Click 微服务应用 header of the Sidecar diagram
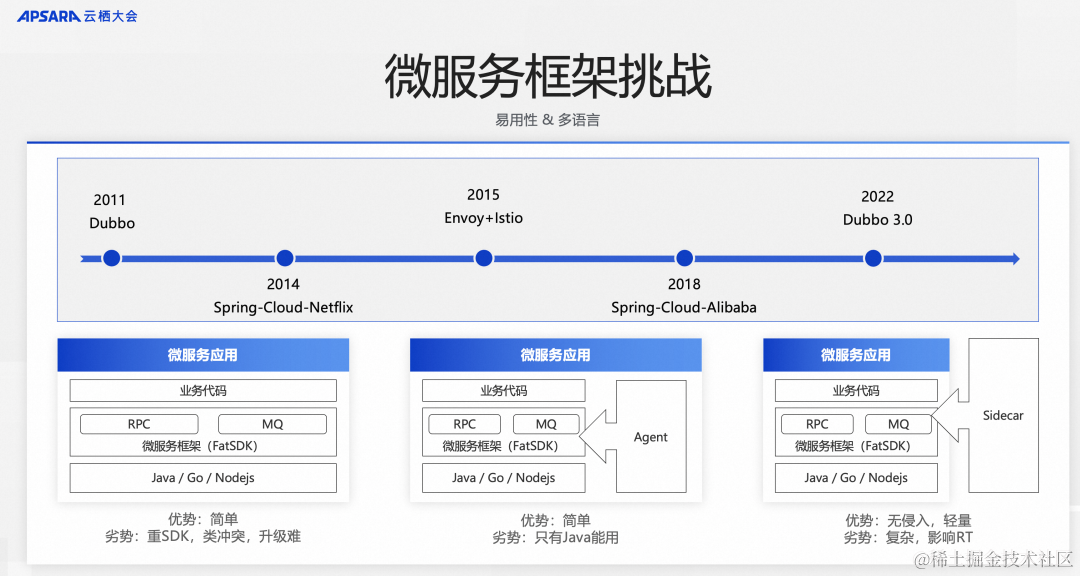 (856, 355)
